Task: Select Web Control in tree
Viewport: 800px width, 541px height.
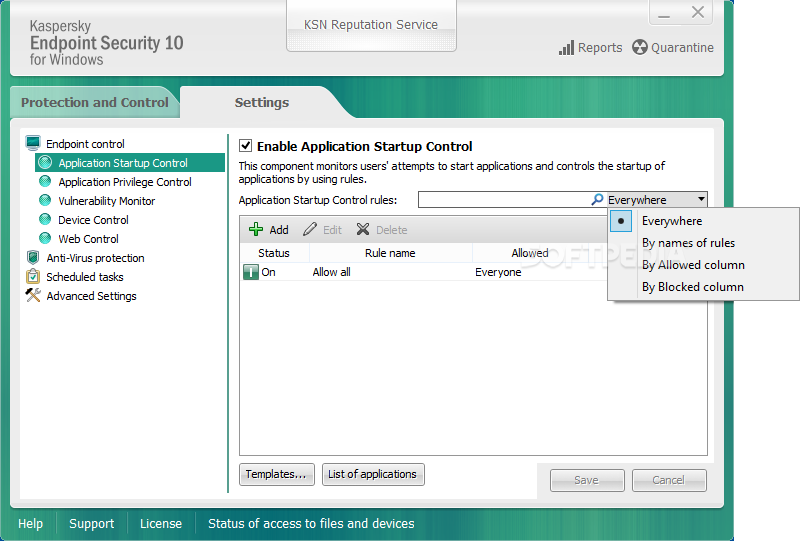Action: point(88,239)
